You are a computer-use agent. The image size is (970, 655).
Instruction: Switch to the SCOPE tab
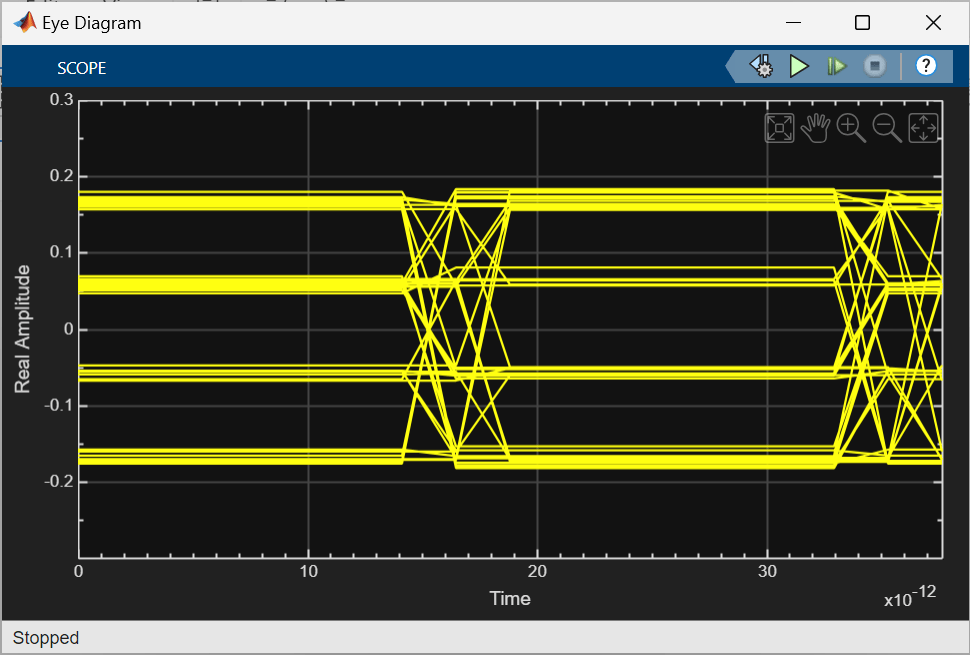82,68
